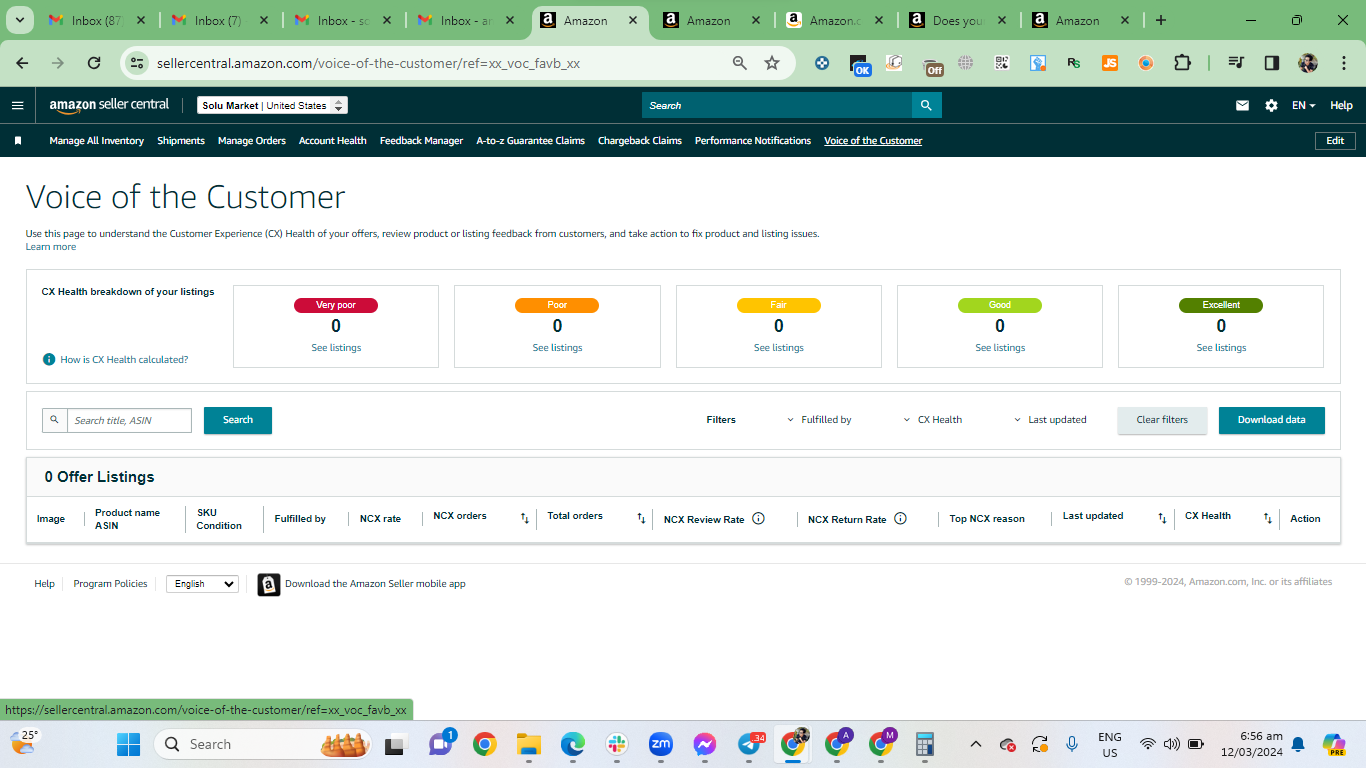This screenshot has height=768, width=1366.
Task: Open Settings with the gear icon
Action: click(x=1271, y=105)
